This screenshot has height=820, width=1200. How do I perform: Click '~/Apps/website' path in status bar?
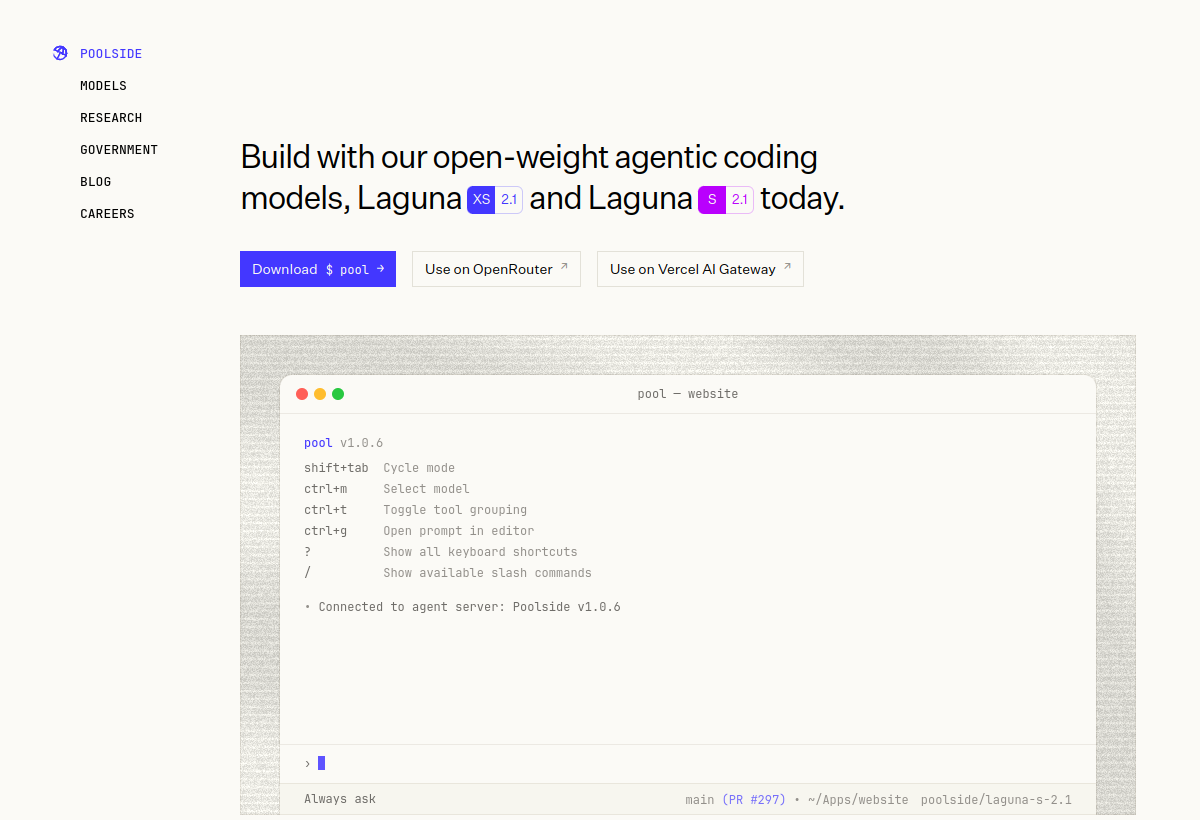858,800
